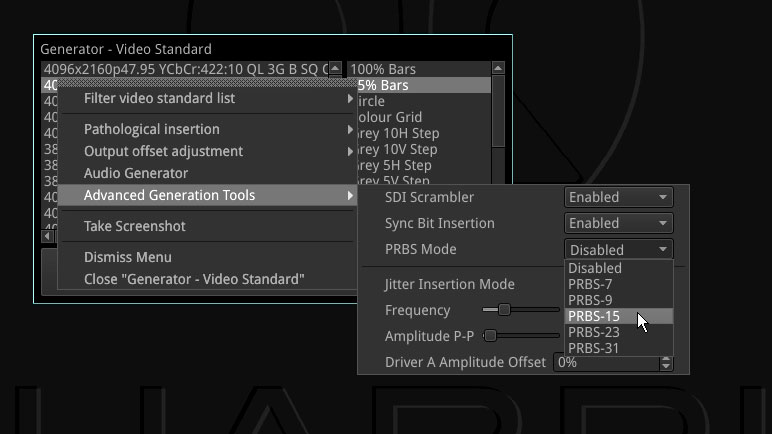Open Output offset adjustment submenu
Screen dimensions: 772x434
tap(207, 151)
